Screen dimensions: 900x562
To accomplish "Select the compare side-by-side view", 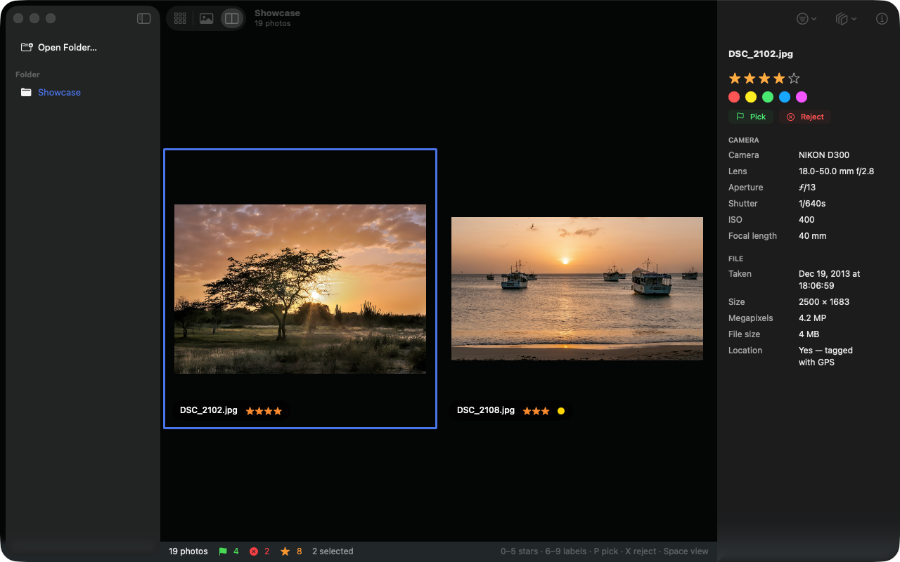I will tap(232, 18).
